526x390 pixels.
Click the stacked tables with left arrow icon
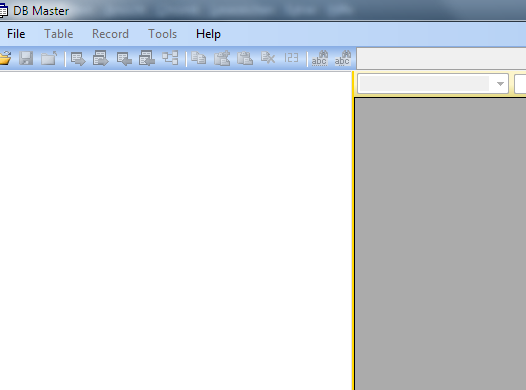point(147,58)
